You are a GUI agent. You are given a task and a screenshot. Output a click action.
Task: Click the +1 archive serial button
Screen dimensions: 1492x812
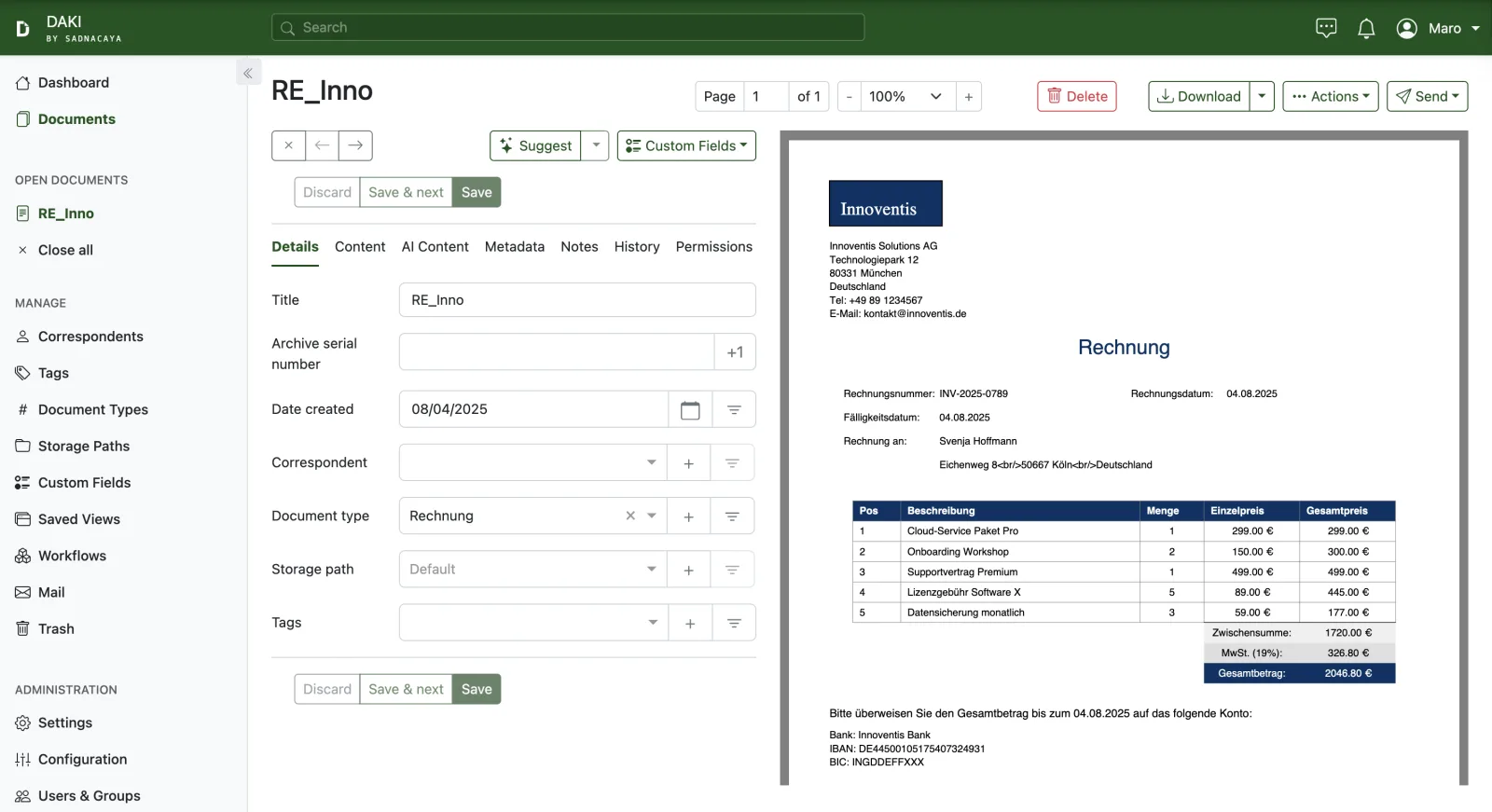[x=735, y=352]
